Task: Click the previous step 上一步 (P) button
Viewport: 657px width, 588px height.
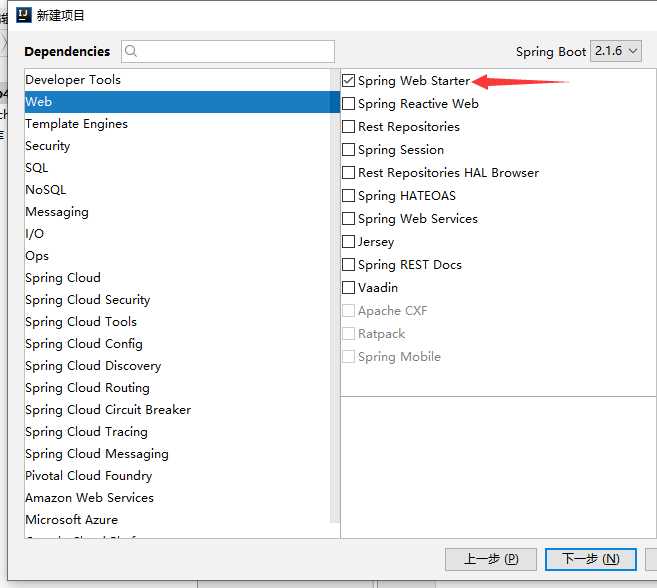Action: pyautogui.click(x=491, y=559)
